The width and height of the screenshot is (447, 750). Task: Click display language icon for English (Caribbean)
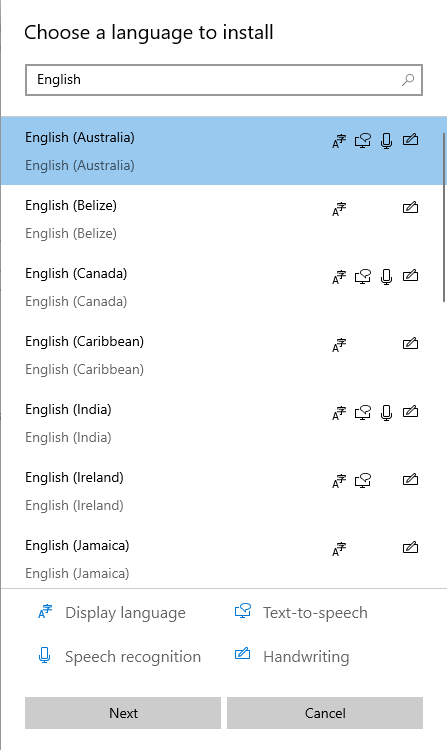click(x=339, y=345)
